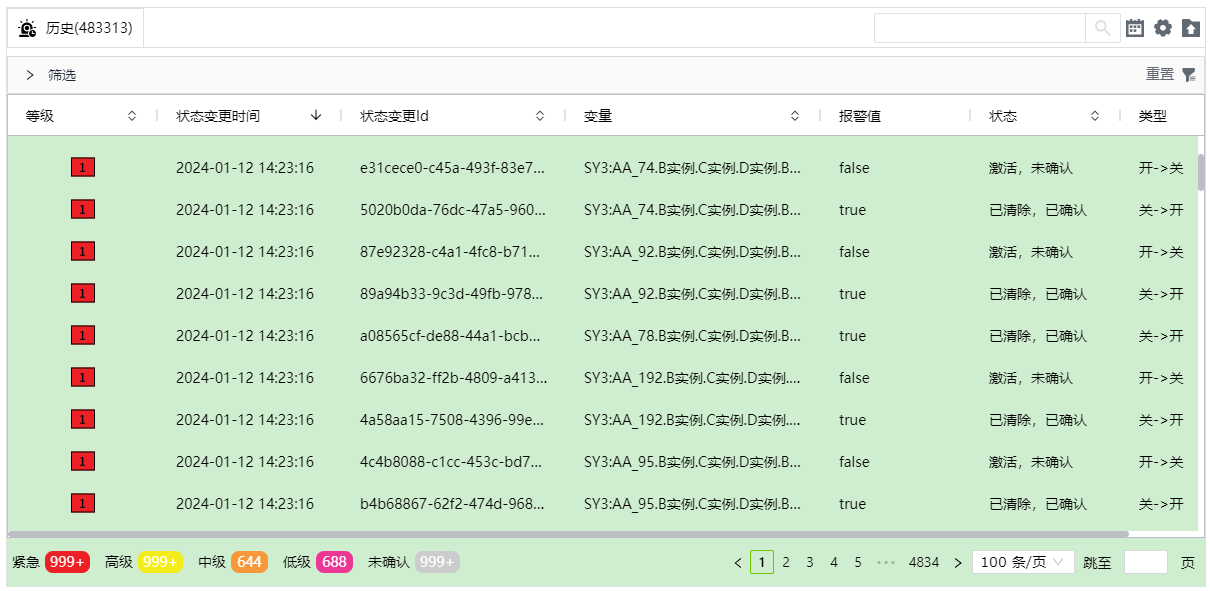1210x591 pixels.
Task: Click the search magnifier icon
Action: tap(1102, 28)
